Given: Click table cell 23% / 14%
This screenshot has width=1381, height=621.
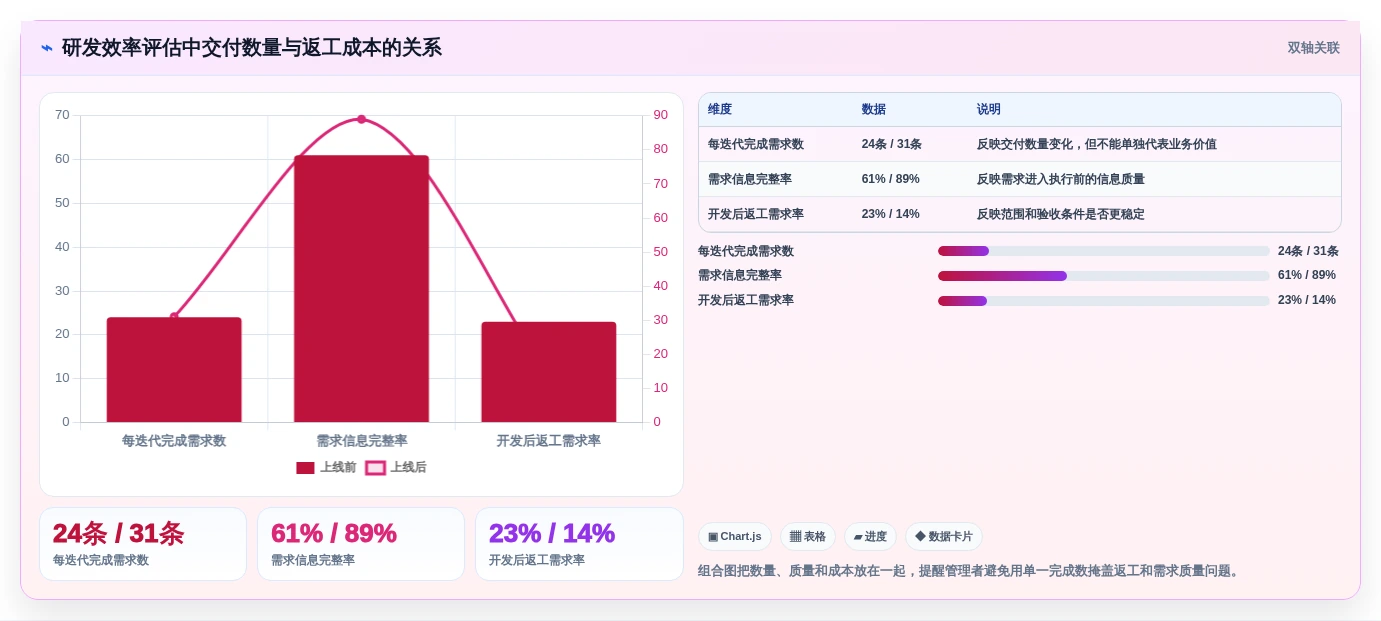Looking at the screenshot, I should point(890,214).
